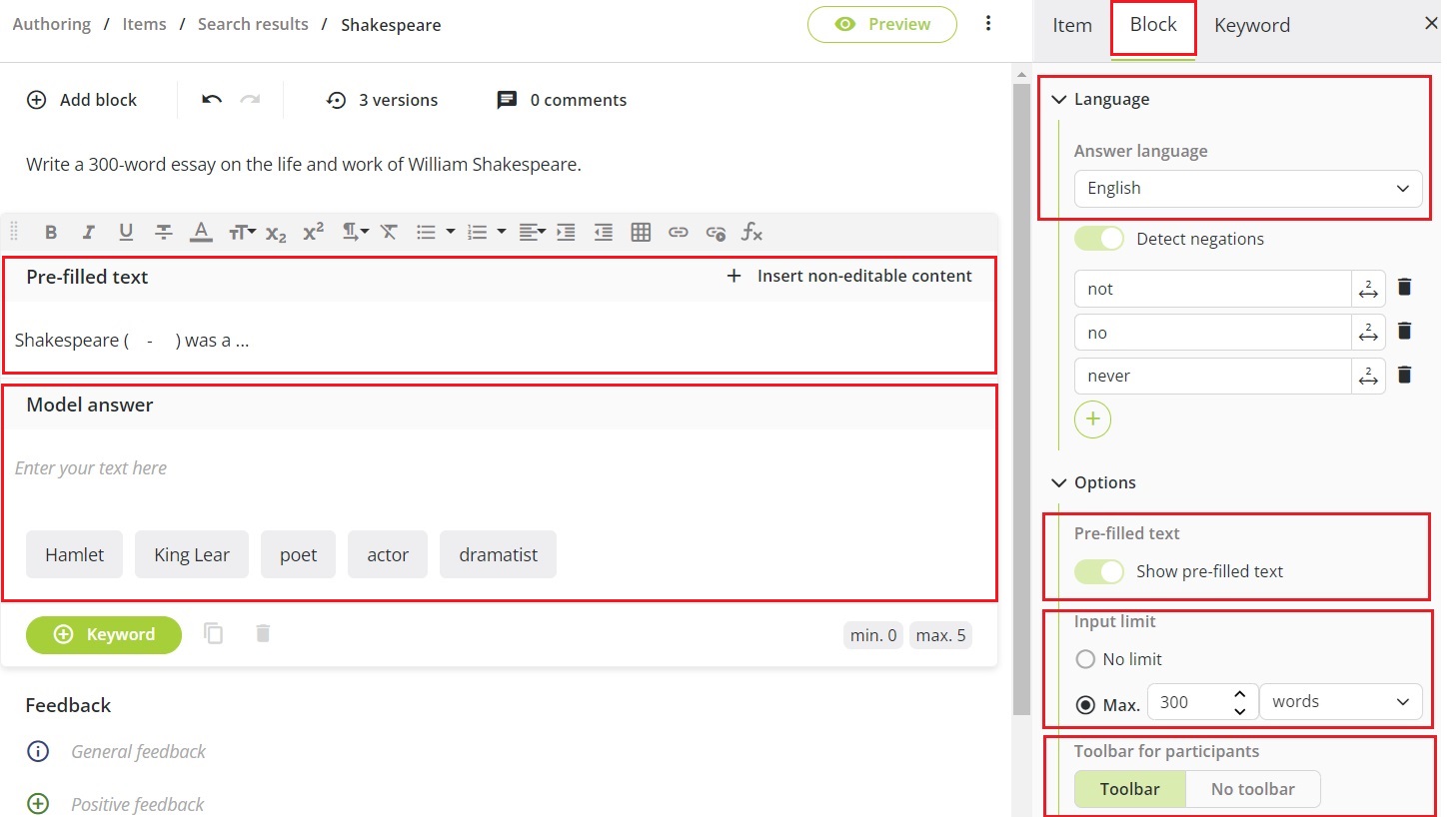The height and width of the screenshot is (817, 1456).
Task: Collapse the Language section
Action: pyautogui.click(x=1059, y=99)
